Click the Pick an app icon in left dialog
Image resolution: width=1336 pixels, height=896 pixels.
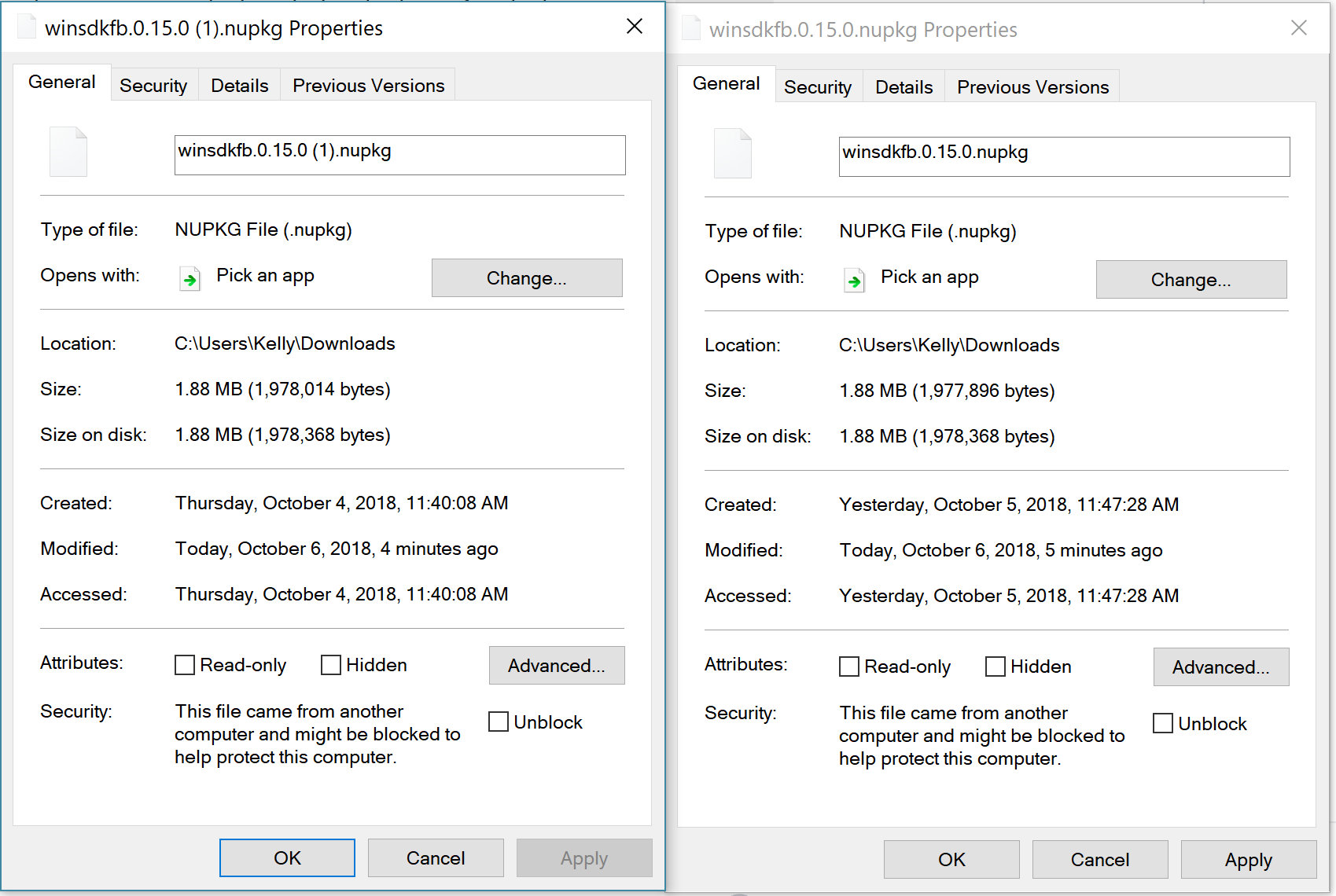189,278
